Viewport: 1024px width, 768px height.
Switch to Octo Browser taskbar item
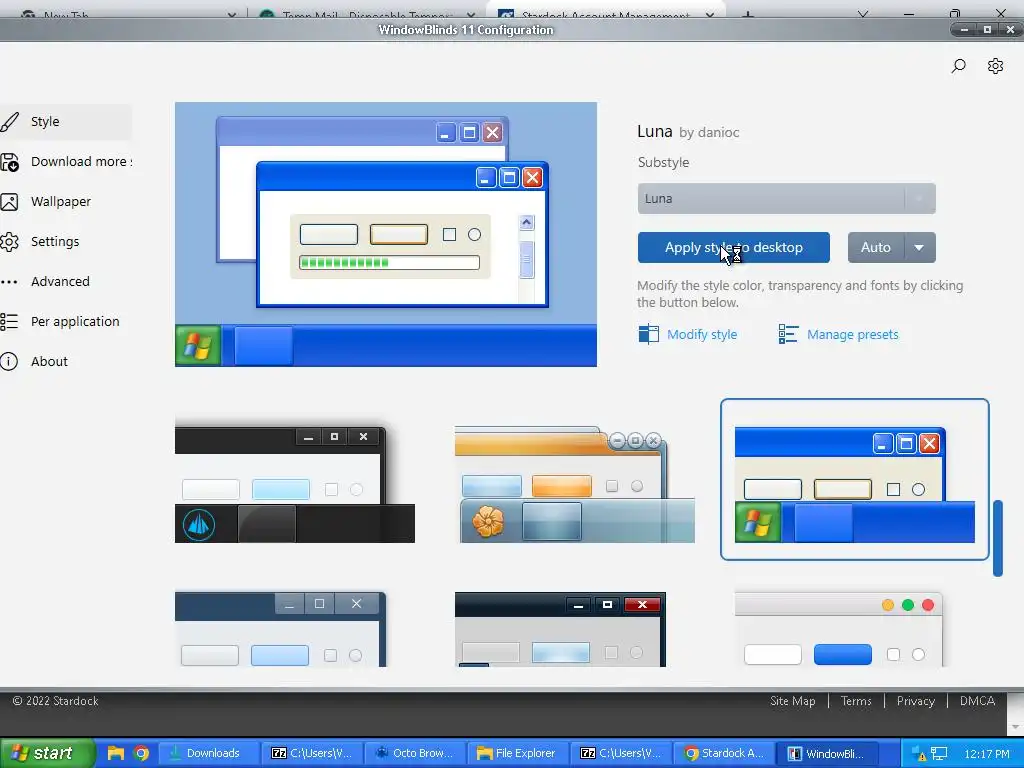point(415,753)
